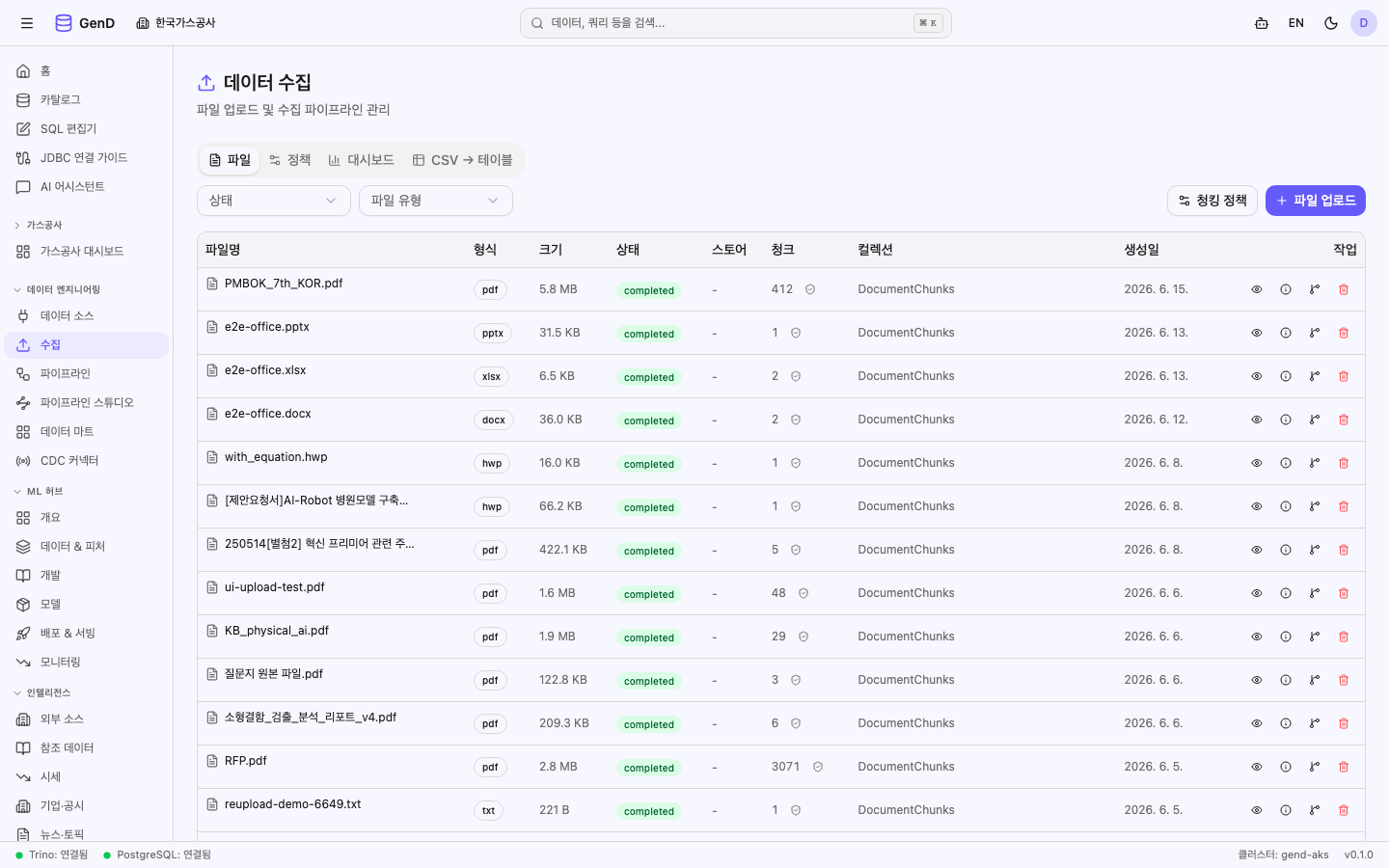The height and width of the screenshot is (868, 1389).
Task: Open JDBC 연결 가이드
Action: [87, 158]
